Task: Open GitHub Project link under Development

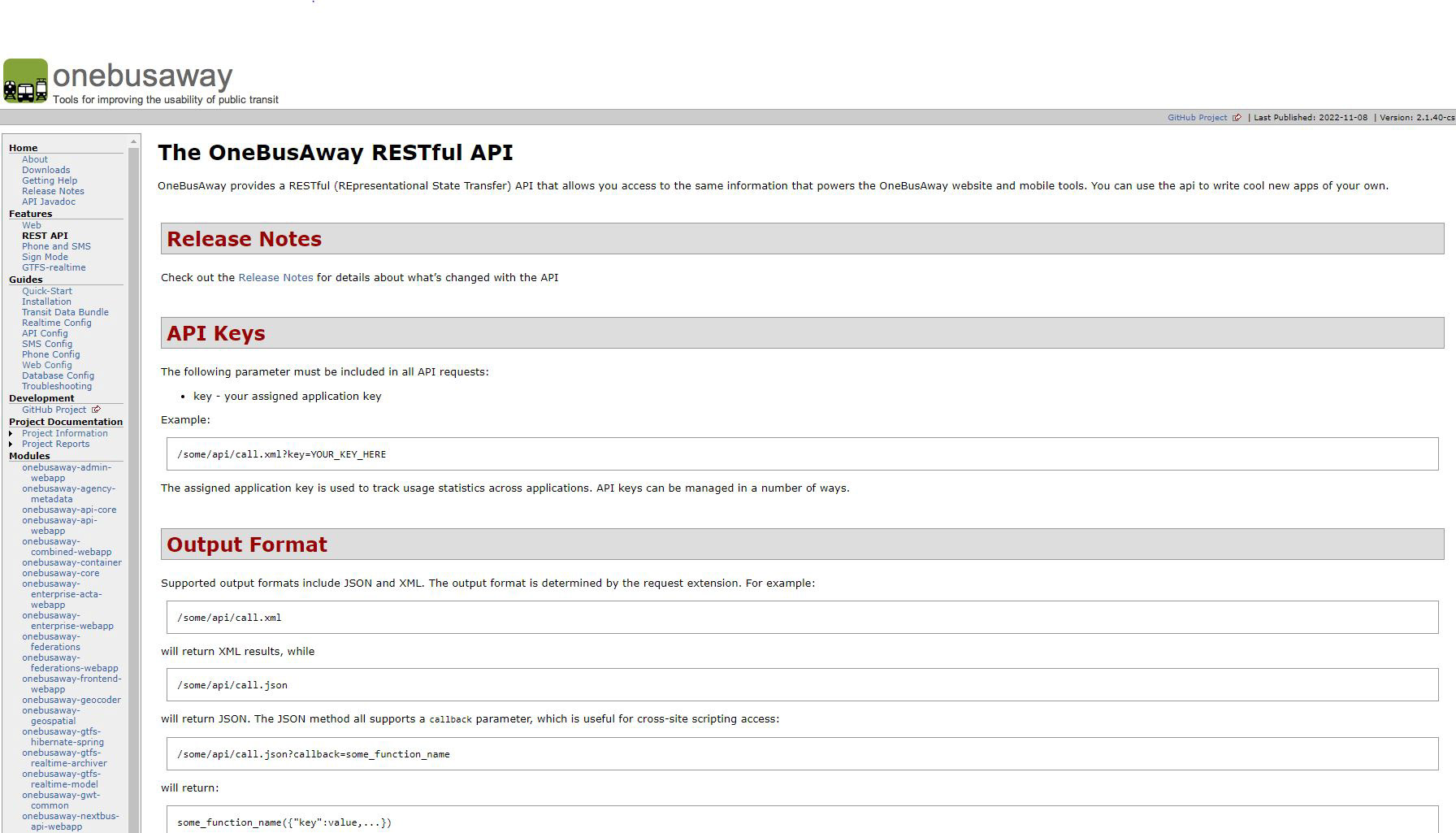Action: point(54,410)
